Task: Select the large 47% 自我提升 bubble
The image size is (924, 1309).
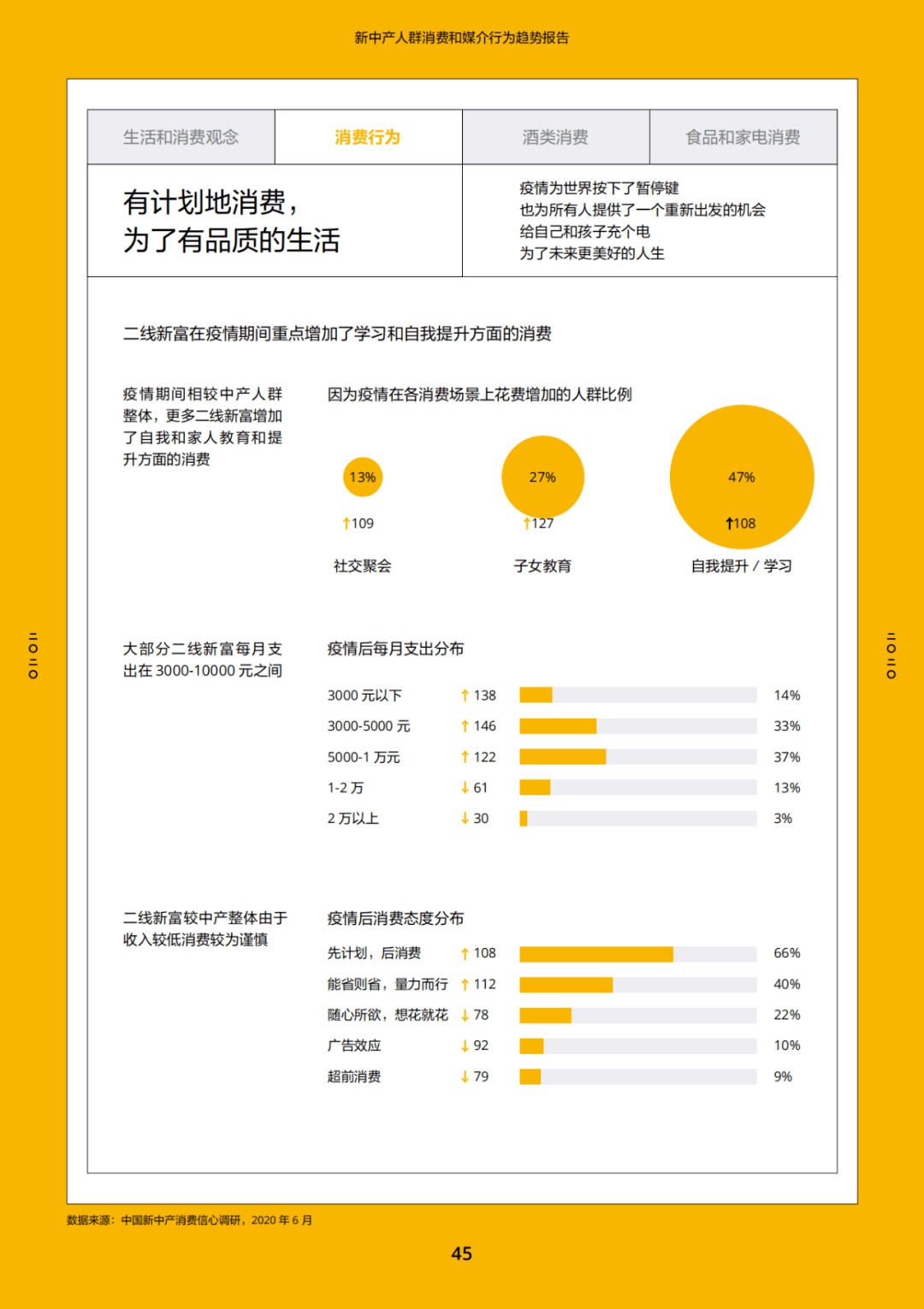Action: [742, 477]
